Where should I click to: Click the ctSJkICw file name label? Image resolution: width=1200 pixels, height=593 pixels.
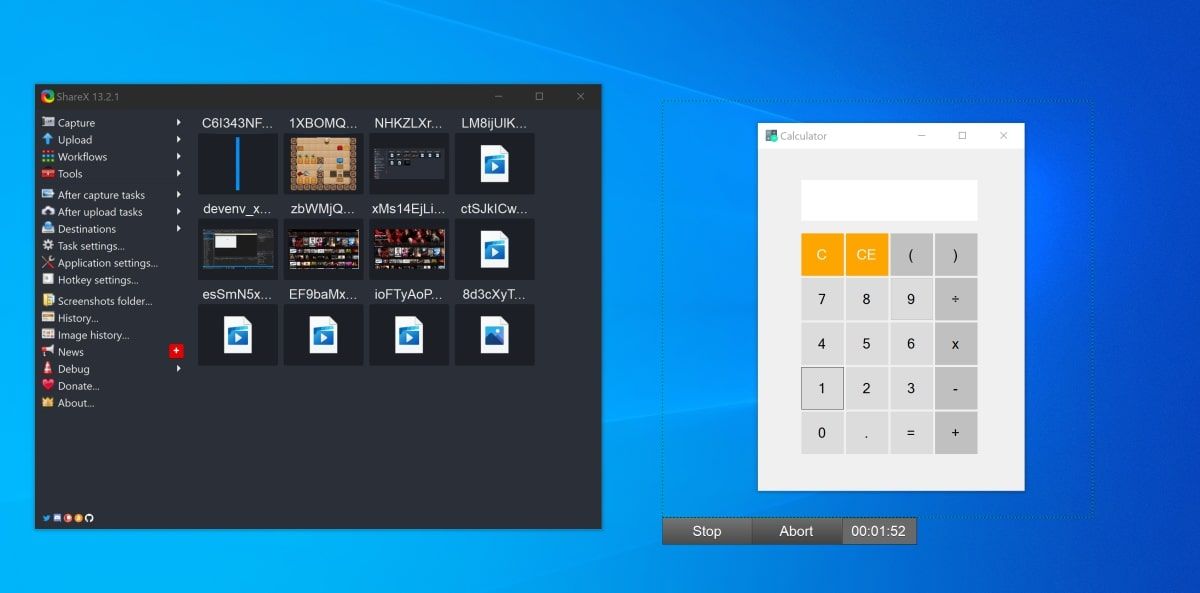pyautogui.click(x=494, y=209)
